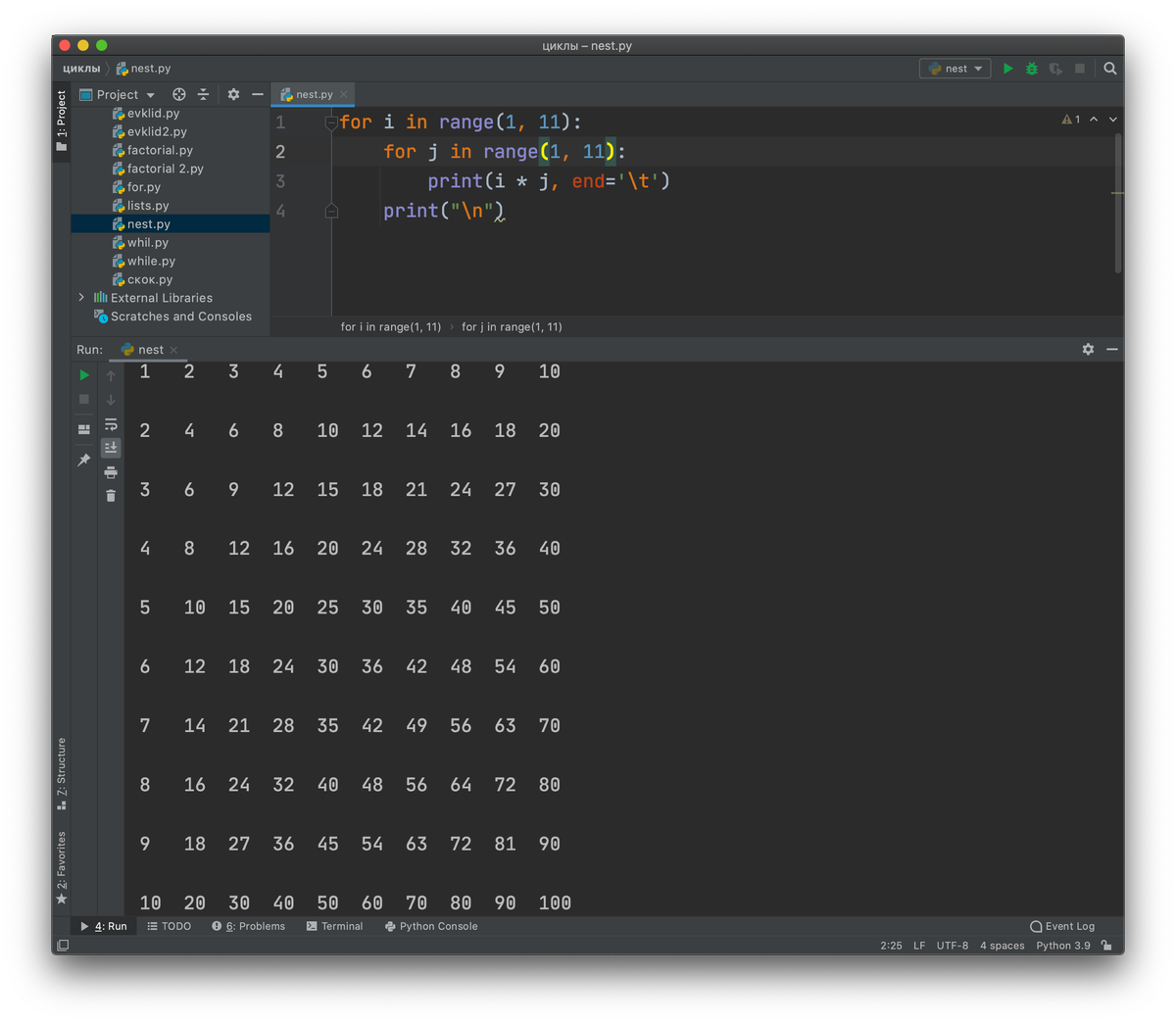Open Python Console tool window
This screenshot has height=1023, width=1176.
point(431,926)
